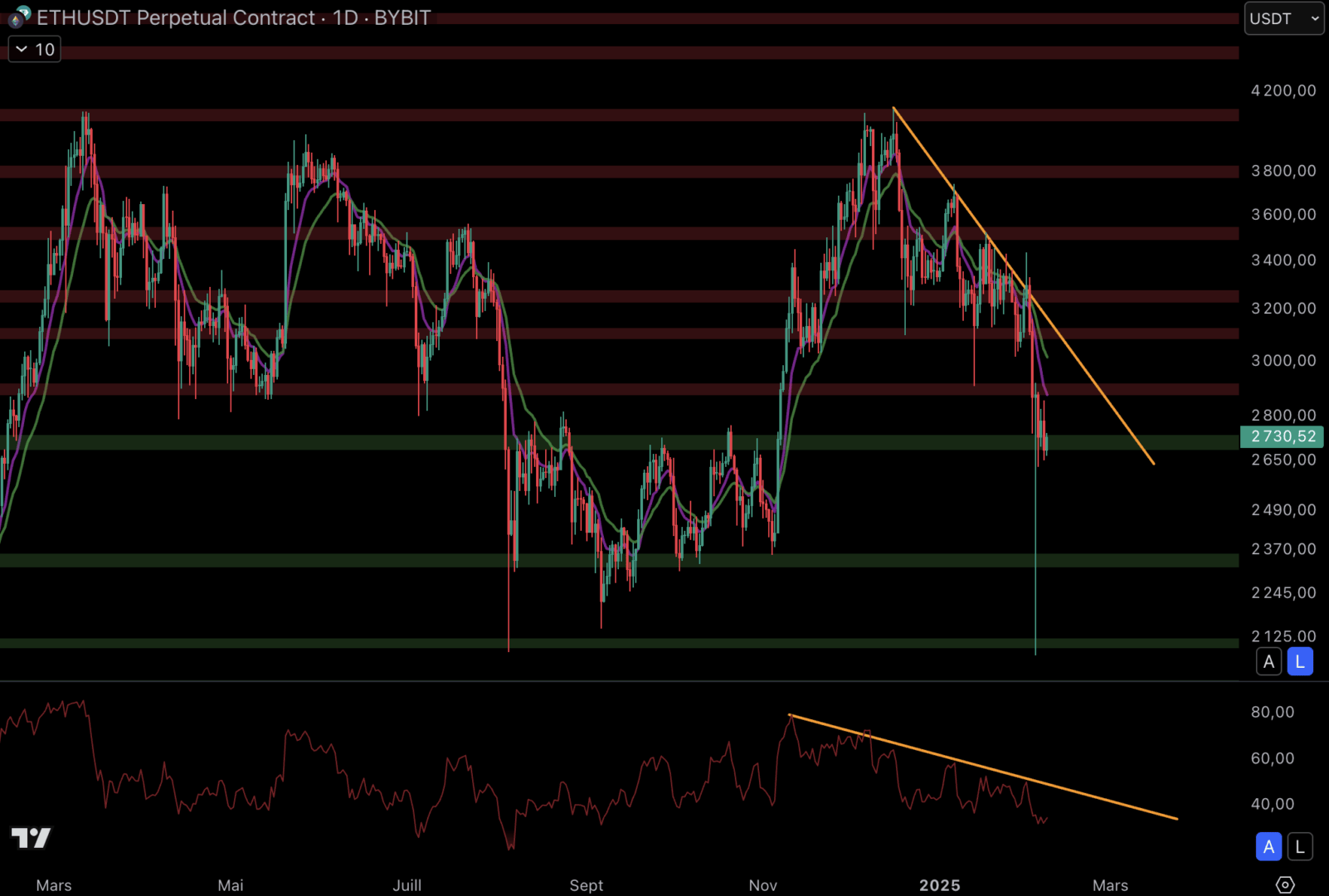Click the Ethereum symbol logo icon

[19, 17]
